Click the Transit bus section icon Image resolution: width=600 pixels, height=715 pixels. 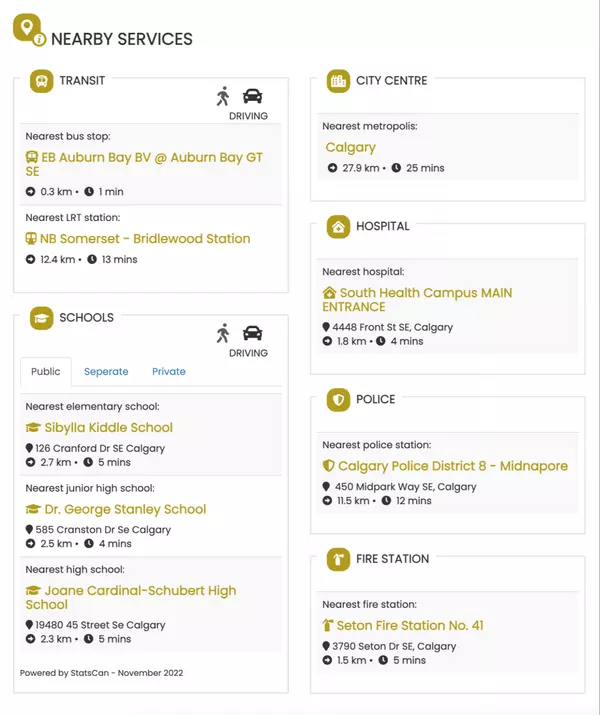coord(41,81)
